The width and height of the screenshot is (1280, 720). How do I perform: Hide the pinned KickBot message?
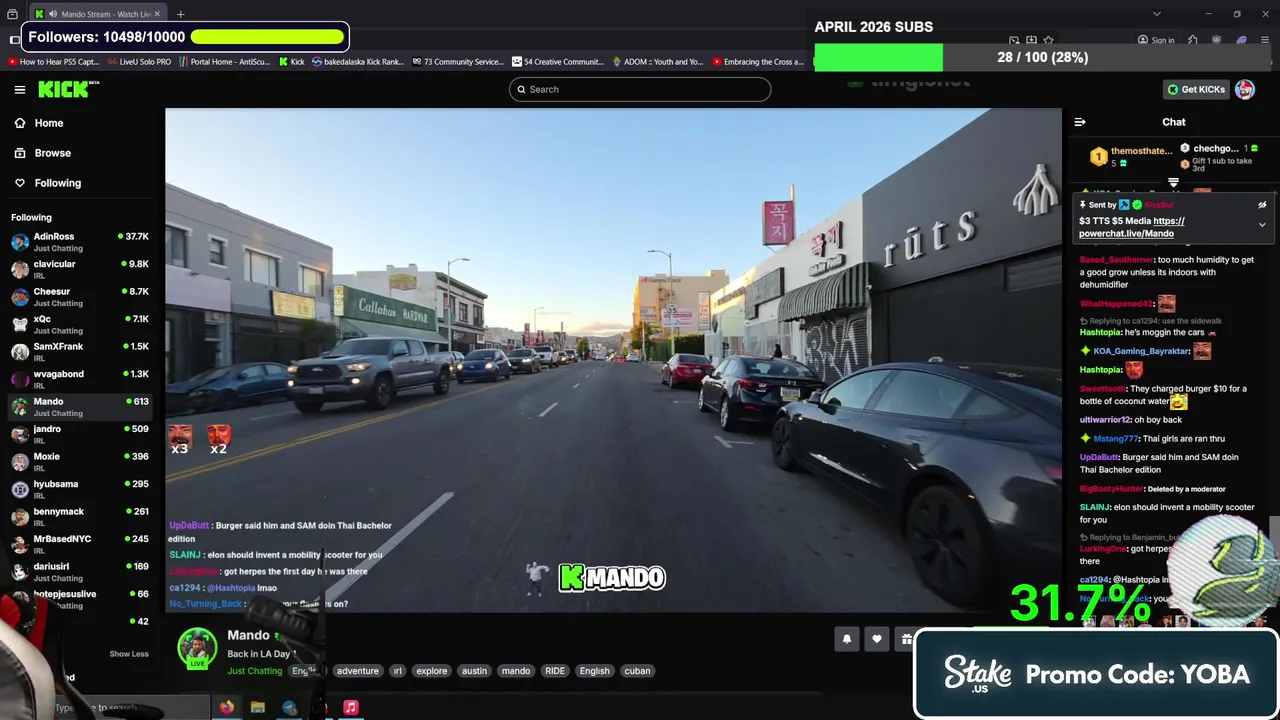(1262, 205)
